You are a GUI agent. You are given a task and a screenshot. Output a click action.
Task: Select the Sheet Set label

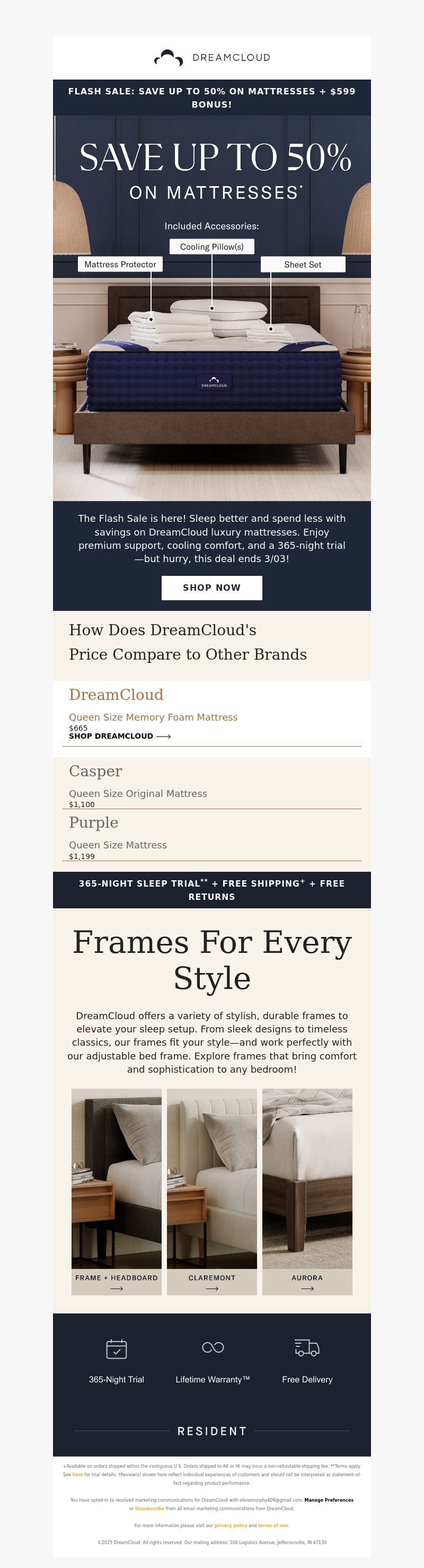[x=303, y=264]
